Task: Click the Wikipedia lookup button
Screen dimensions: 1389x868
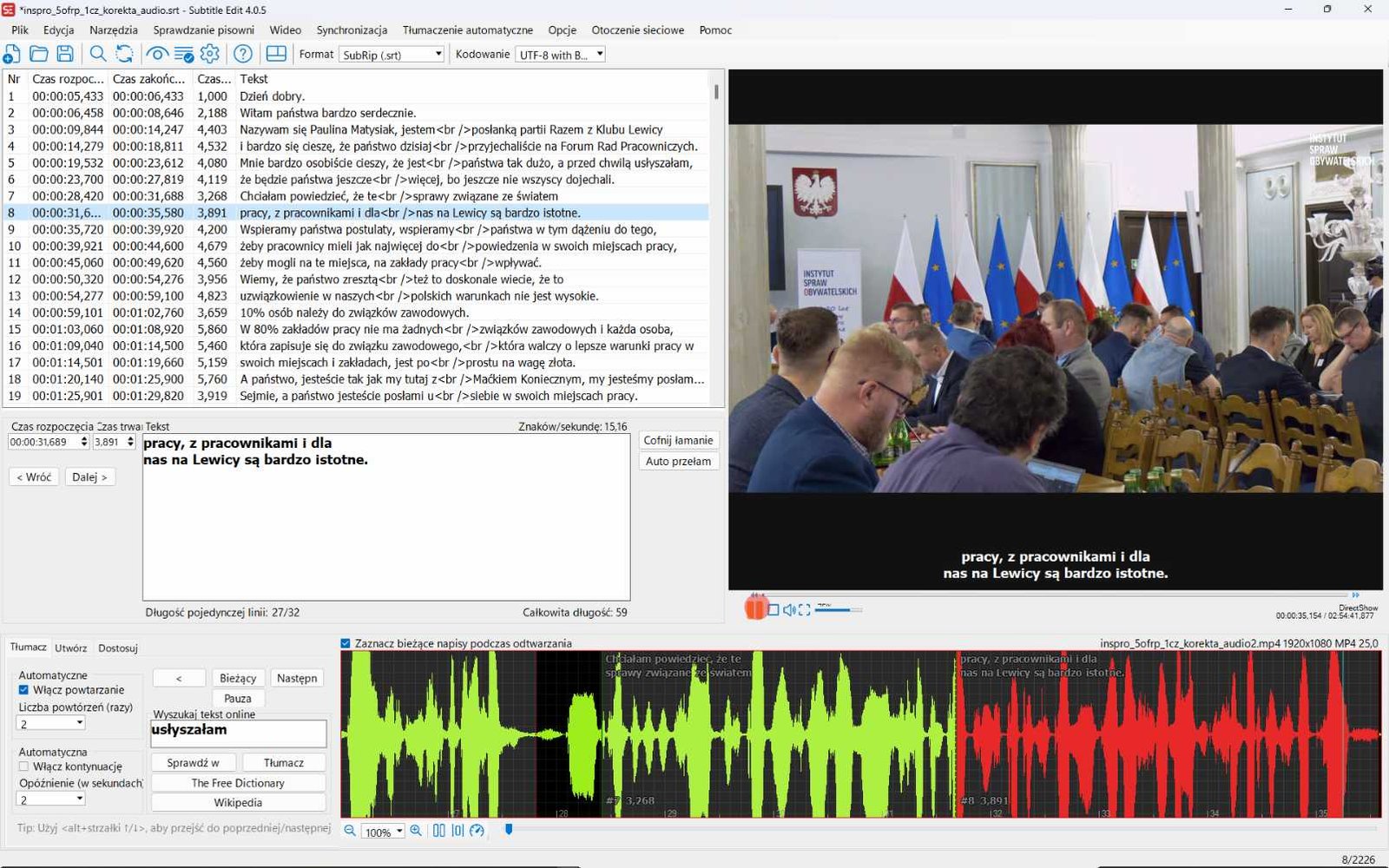Action: [238, 802]
